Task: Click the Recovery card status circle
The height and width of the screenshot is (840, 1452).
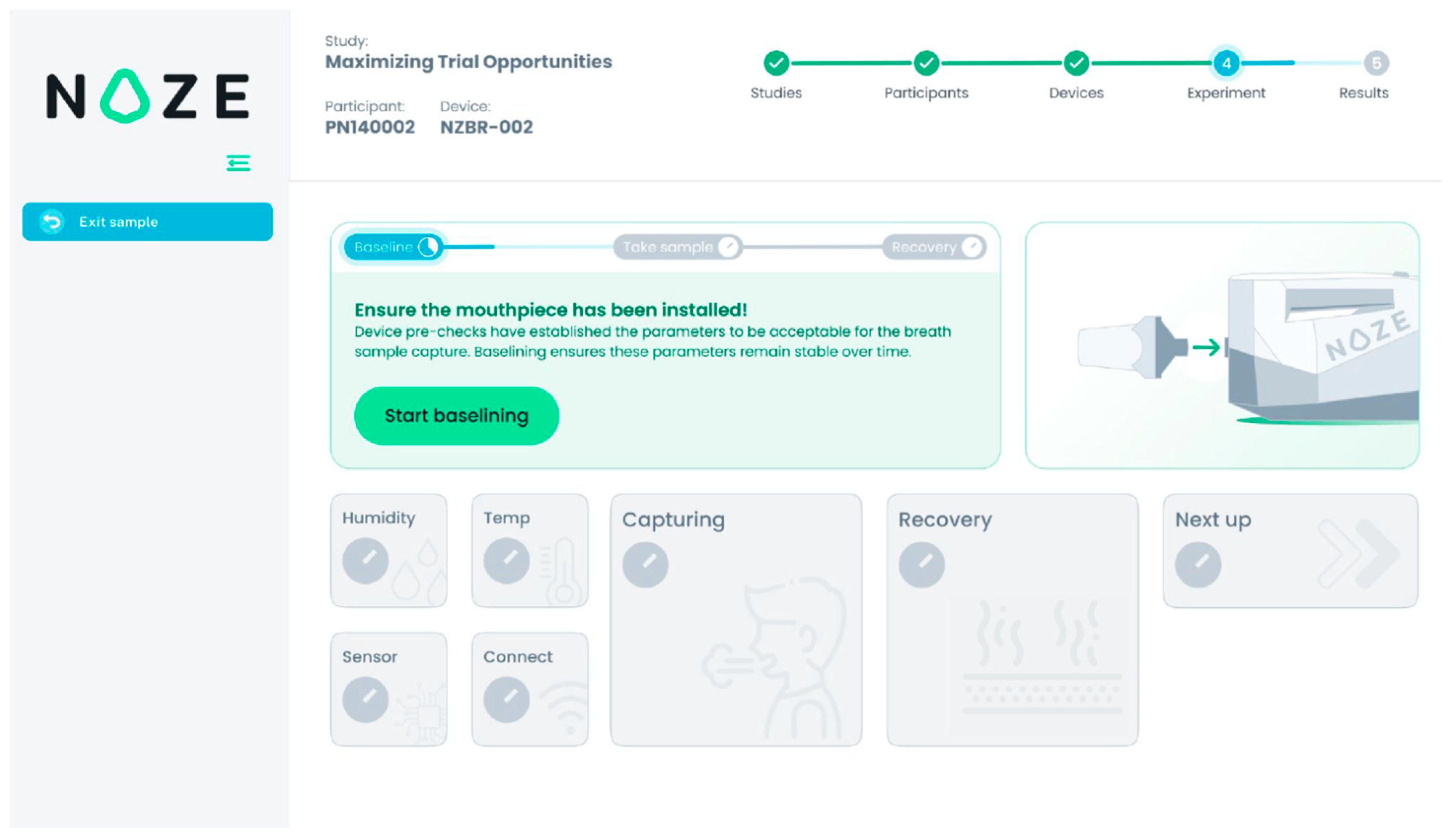Action: coord(921,564)
